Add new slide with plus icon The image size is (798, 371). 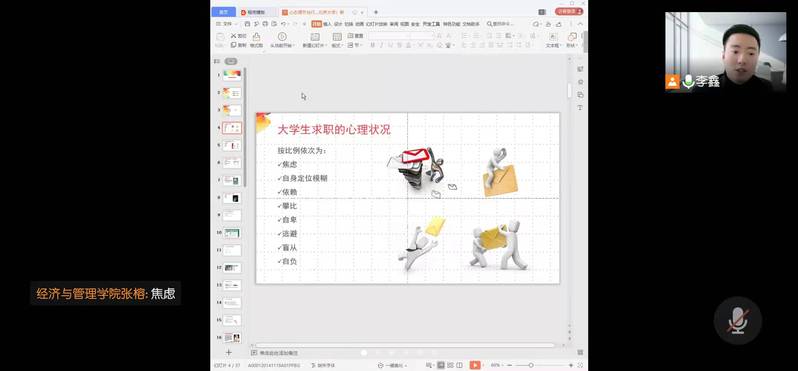(229, 352)
